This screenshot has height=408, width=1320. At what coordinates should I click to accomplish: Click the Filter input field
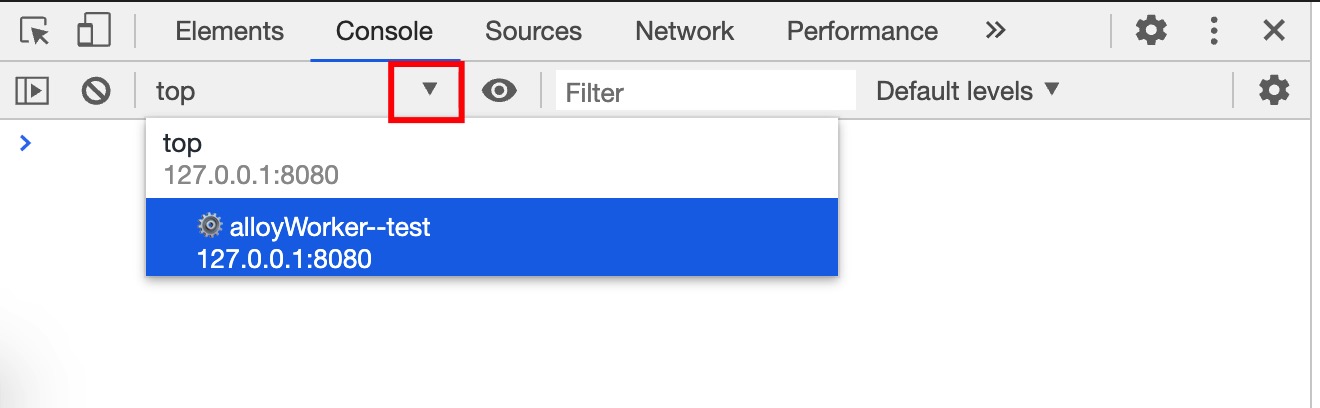click(x=705, y=92)
